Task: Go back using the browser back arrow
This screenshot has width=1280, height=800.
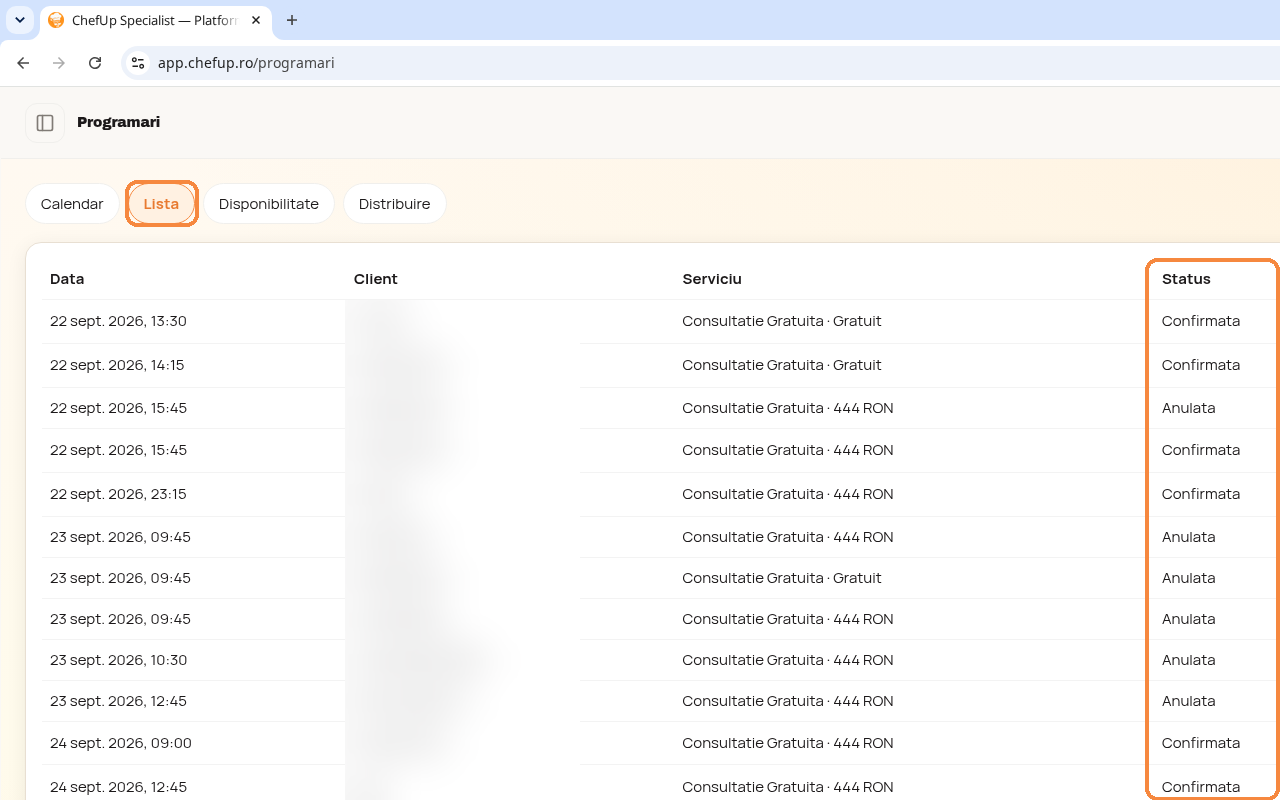Action: (23, 63)
